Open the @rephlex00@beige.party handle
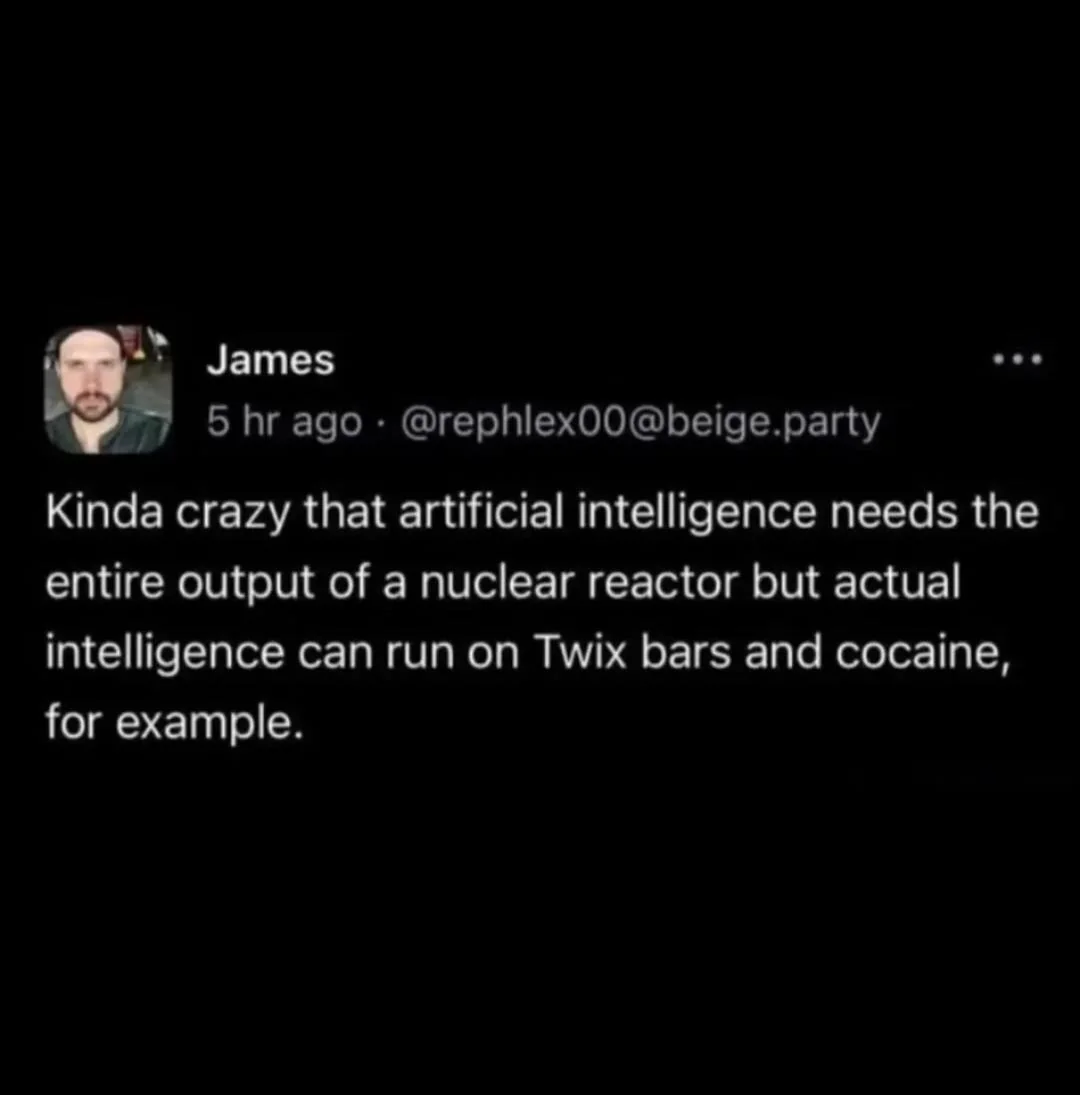Viewport: 1080px width, 1095px height. (640, 422)
